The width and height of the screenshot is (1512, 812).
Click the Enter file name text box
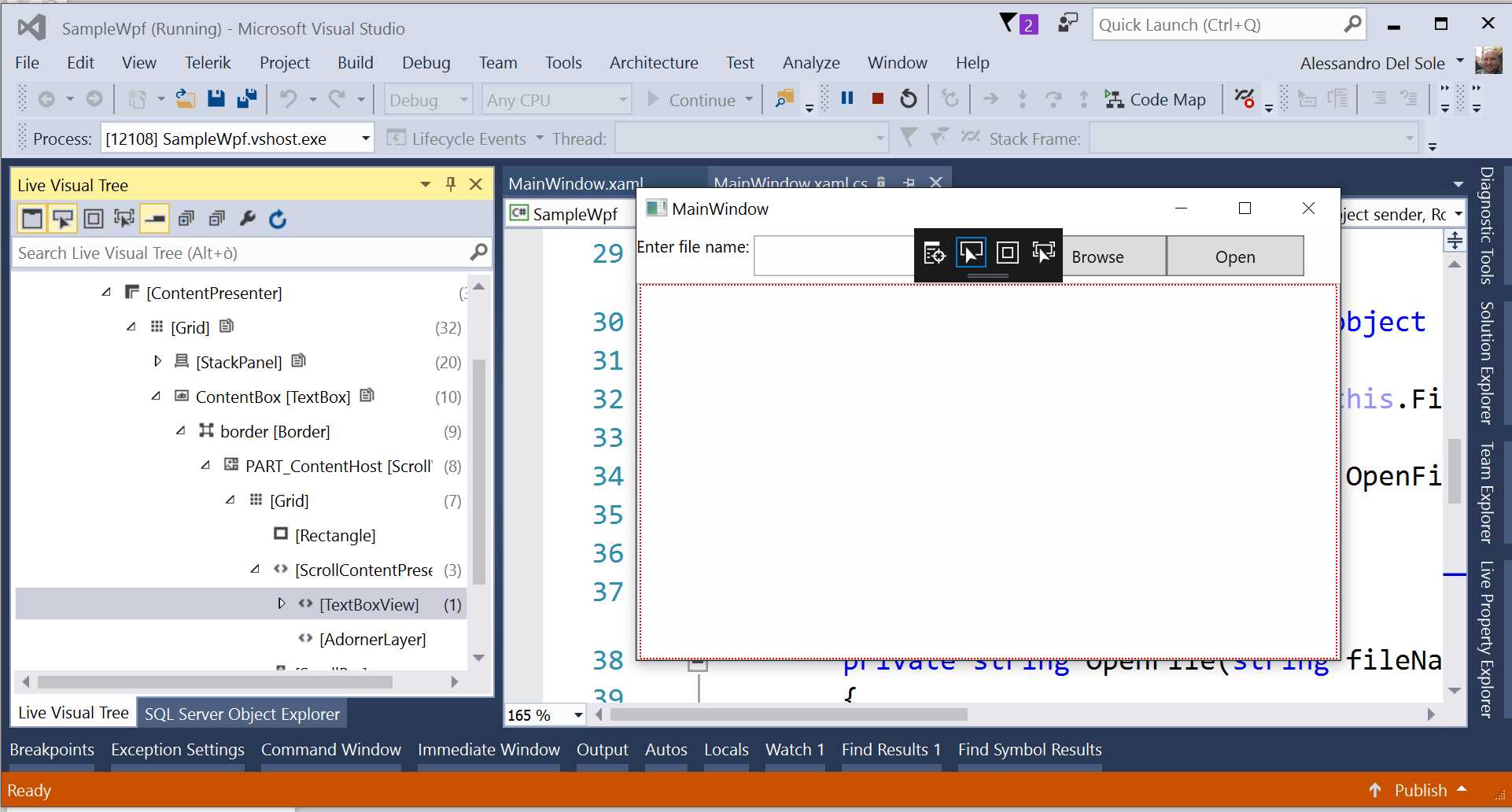tap(834, 256)
